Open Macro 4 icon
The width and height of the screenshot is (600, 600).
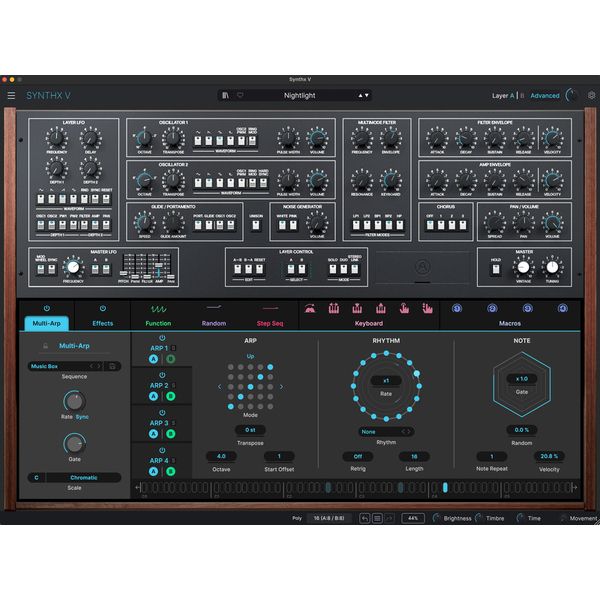pos(562,308)
